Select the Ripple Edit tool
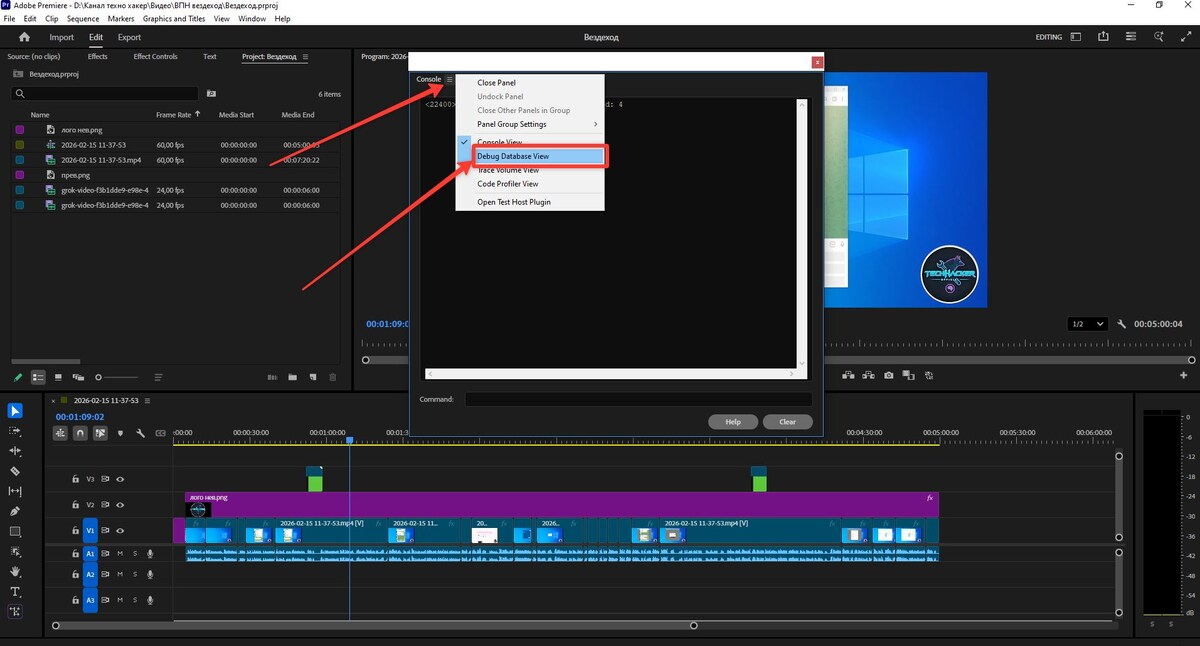The image size is (1200, 646). click(x=15, y=451)
